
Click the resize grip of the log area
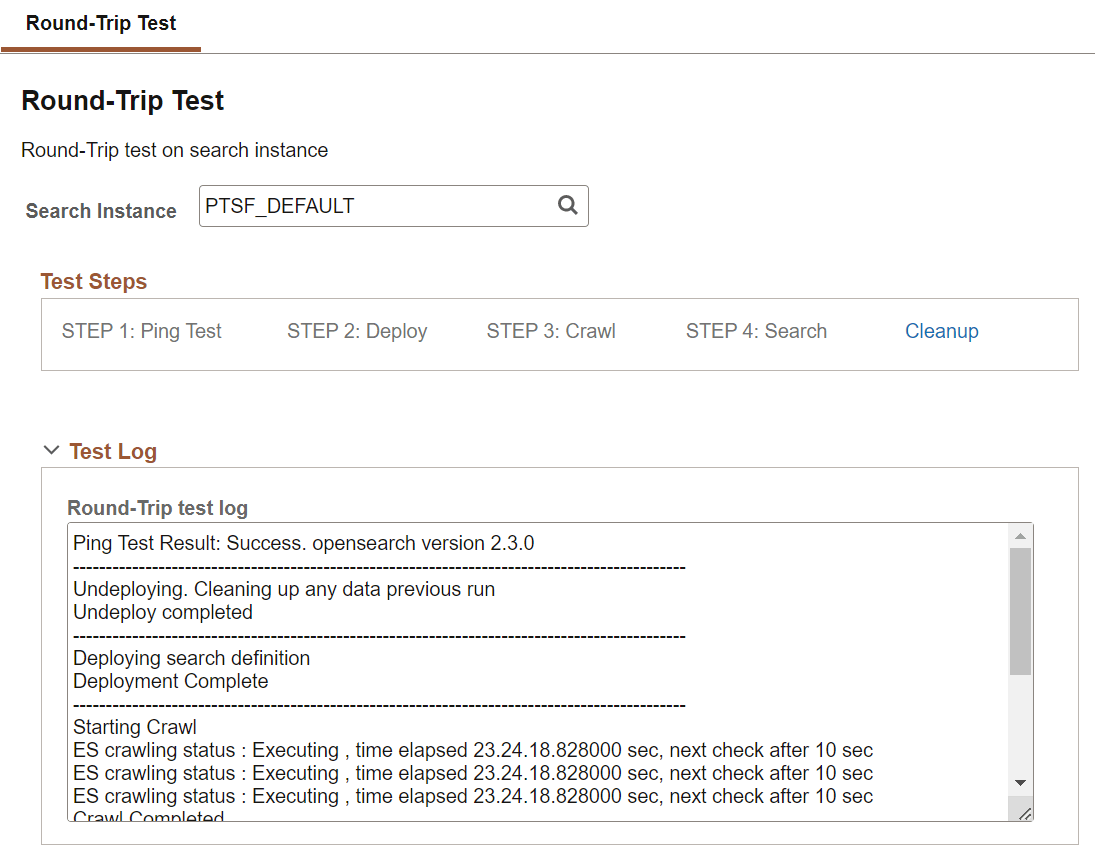(1023, 812)
